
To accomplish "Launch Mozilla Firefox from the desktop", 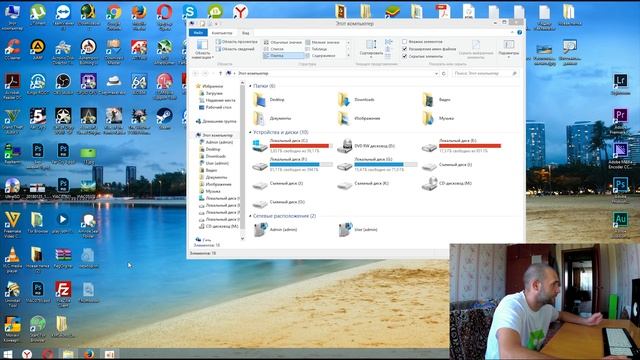I will 139,16.
